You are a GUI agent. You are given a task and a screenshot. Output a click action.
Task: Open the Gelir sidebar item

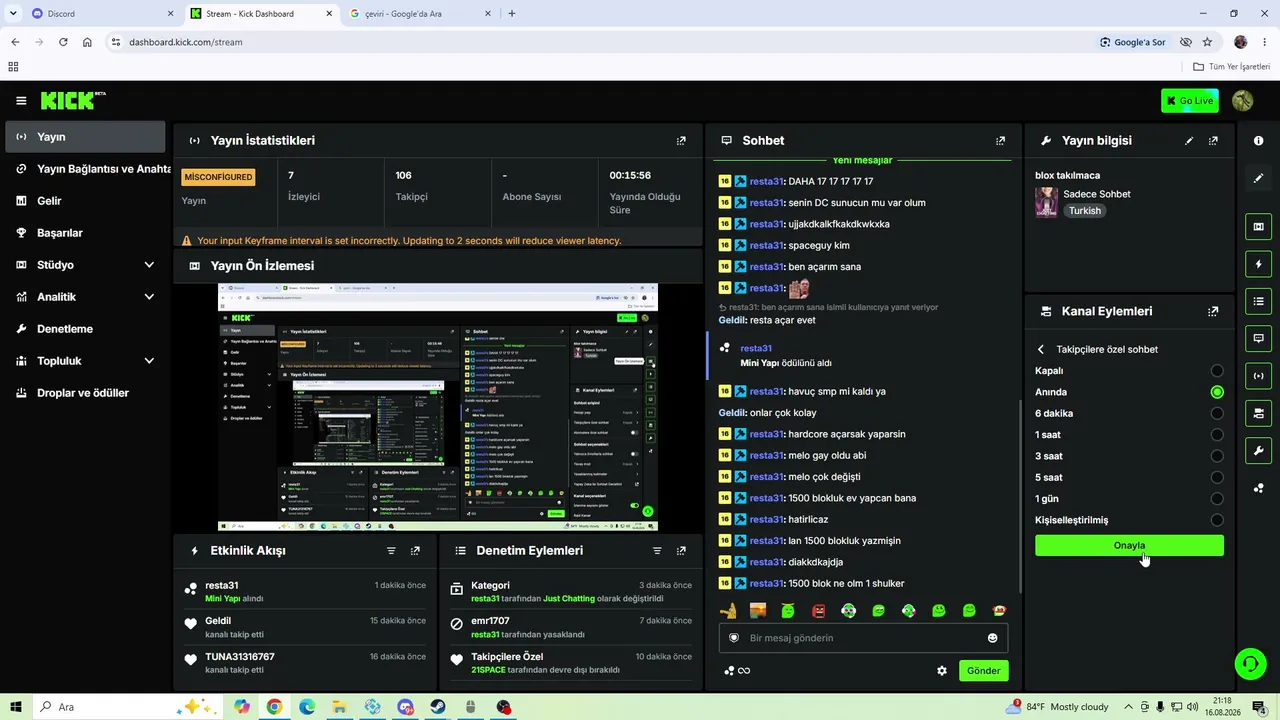pos(86,201)
